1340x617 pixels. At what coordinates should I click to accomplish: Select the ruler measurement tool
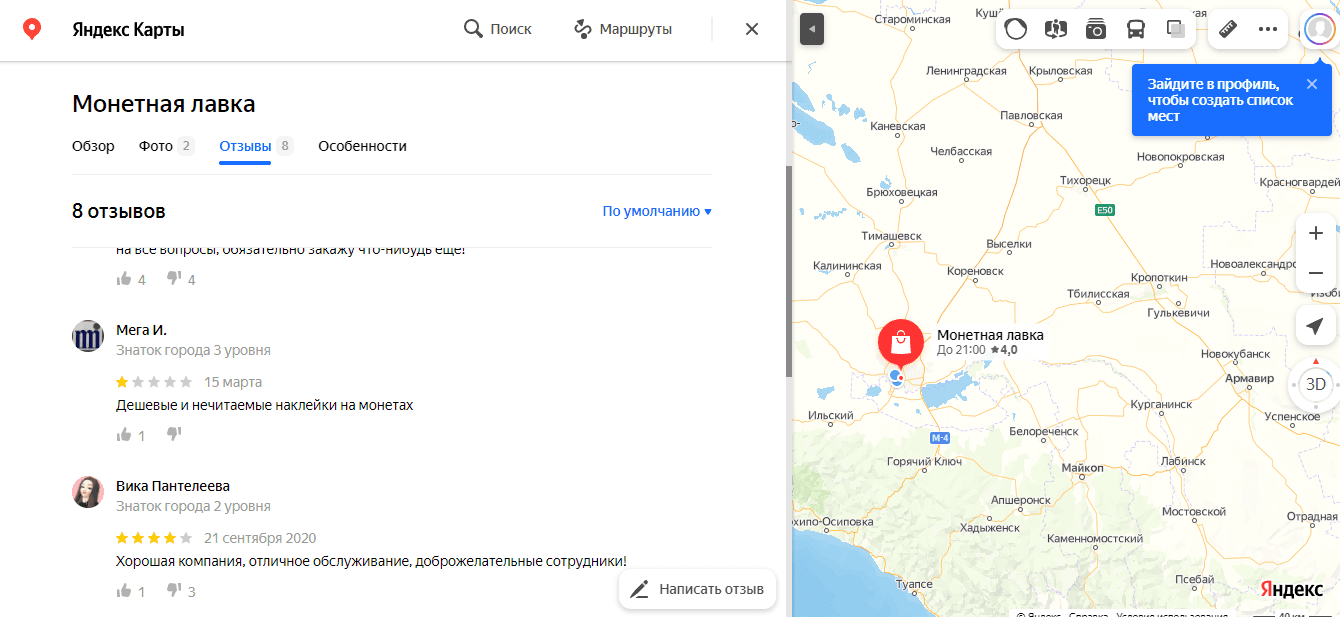(1228, 29)
